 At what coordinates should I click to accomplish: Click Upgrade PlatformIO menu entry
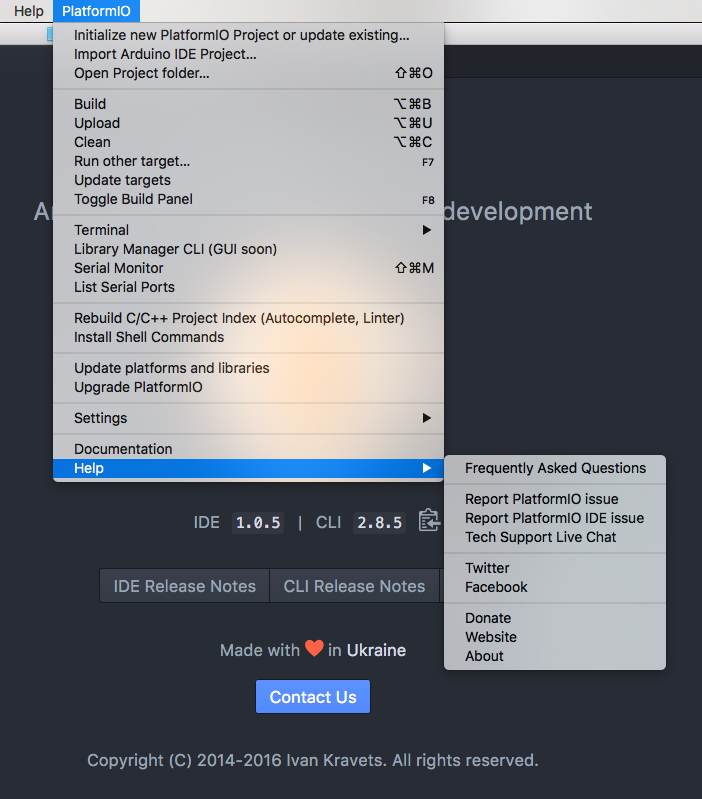[x=249, y=387]
